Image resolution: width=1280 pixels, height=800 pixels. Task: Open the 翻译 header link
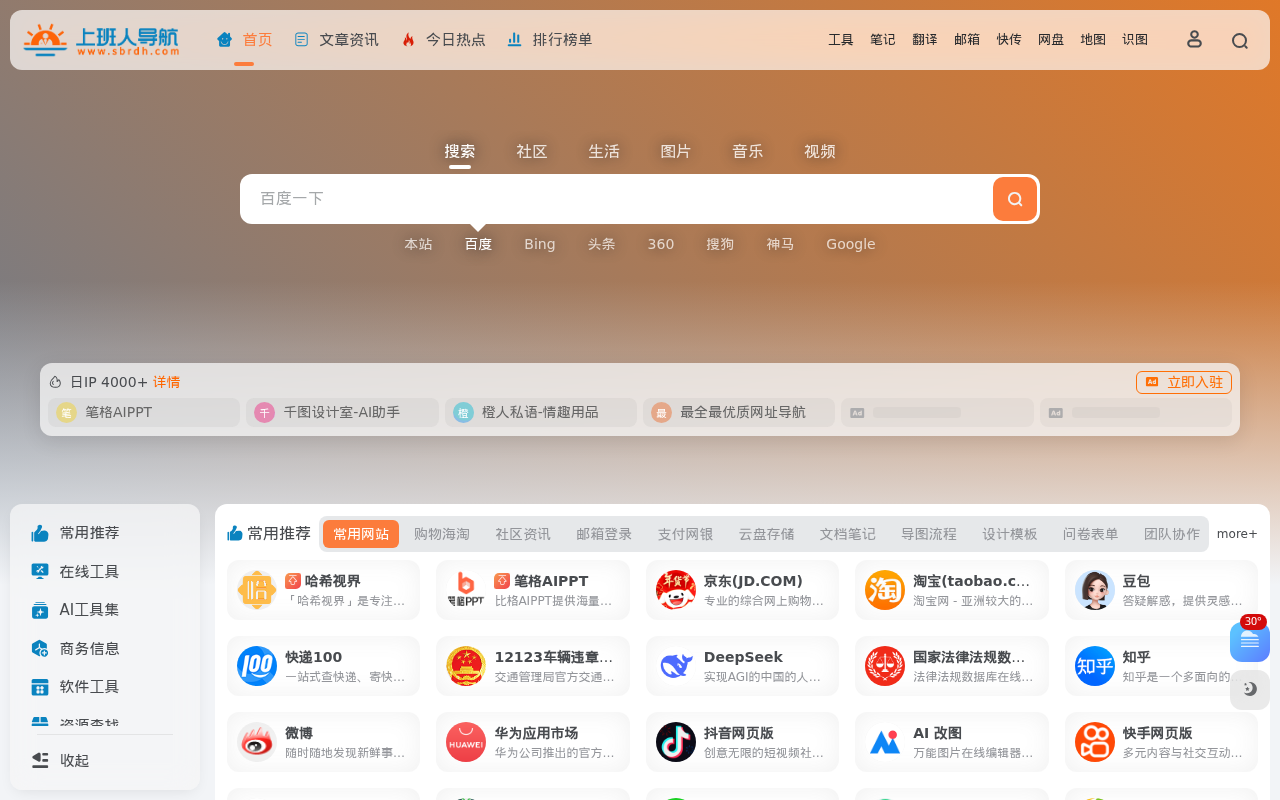point(925,40)
